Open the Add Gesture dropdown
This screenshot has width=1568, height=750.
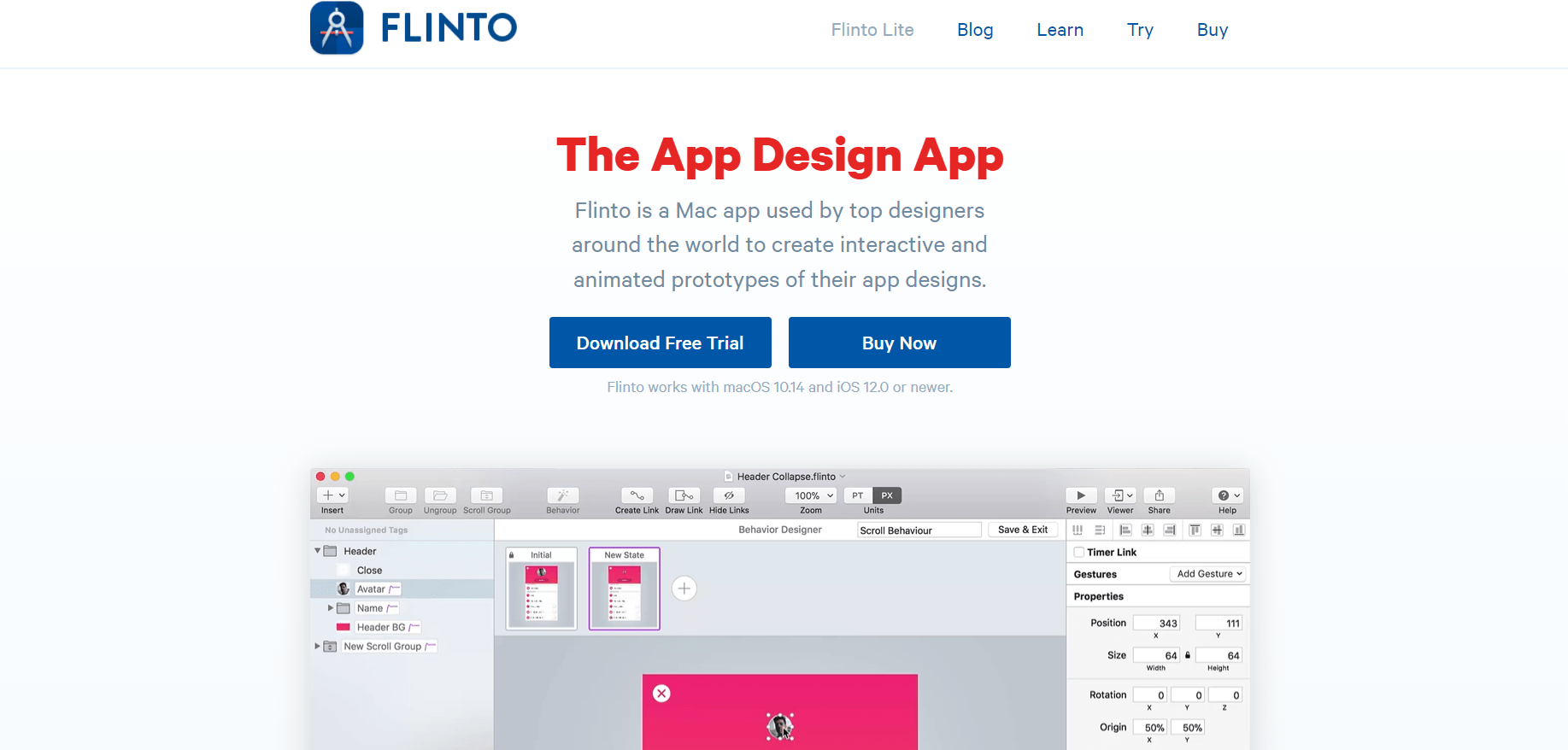[x=1208, y=574]
